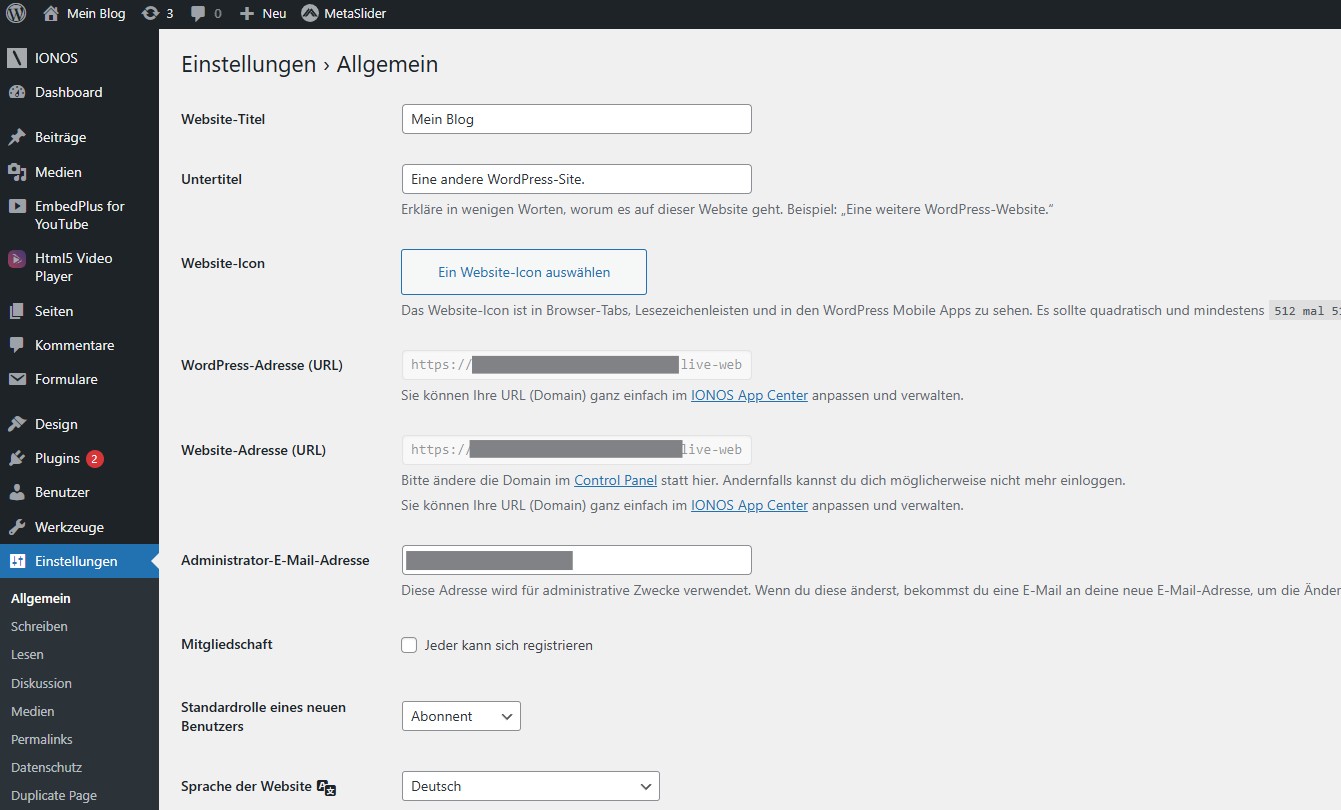Open Medien under Einstellungen submenu
This screenshot has width=1341, height=810.
(33, 711)
